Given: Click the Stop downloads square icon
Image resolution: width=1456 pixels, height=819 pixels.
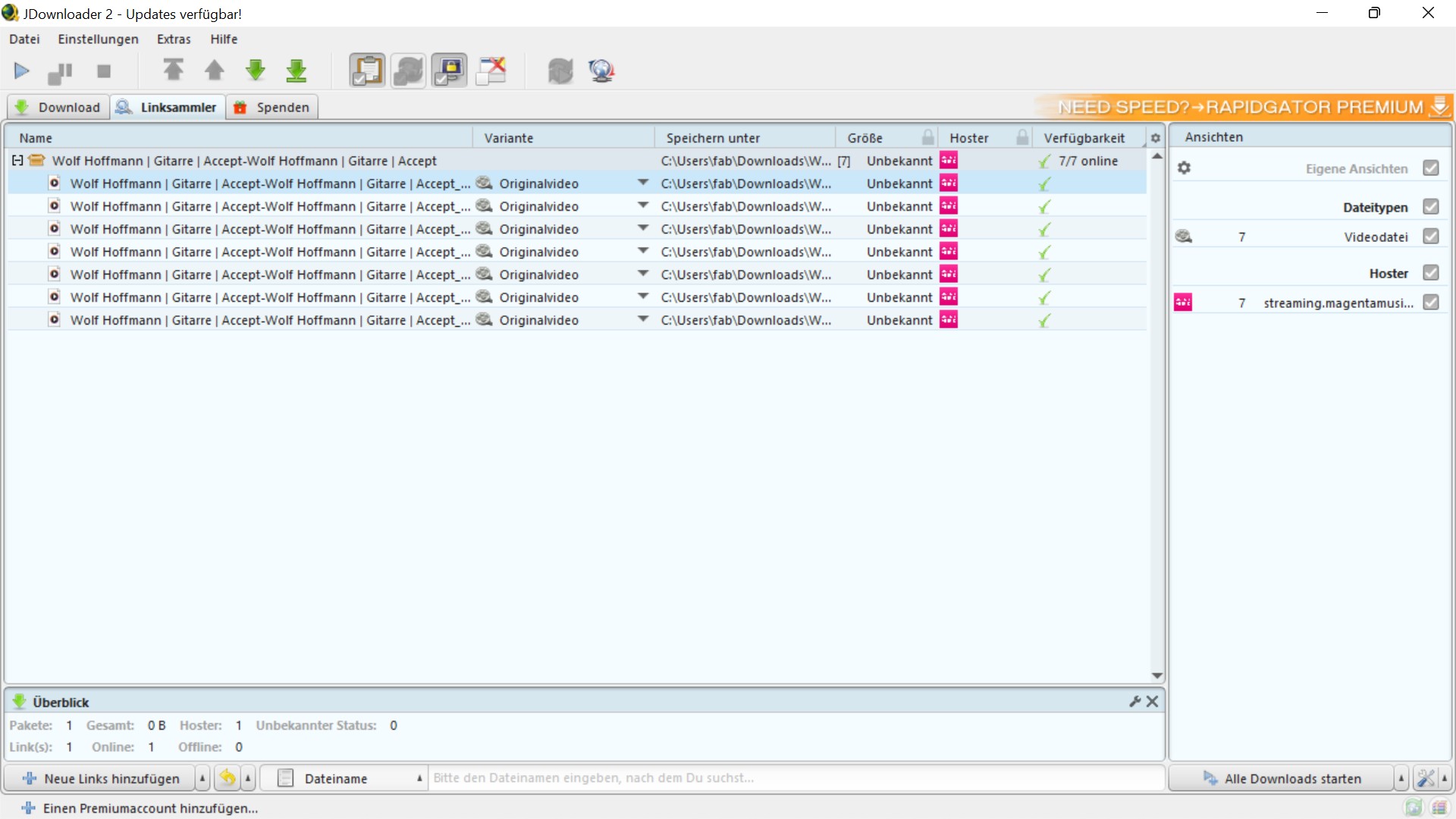Looking at the screenshot, I should point(104,71).
